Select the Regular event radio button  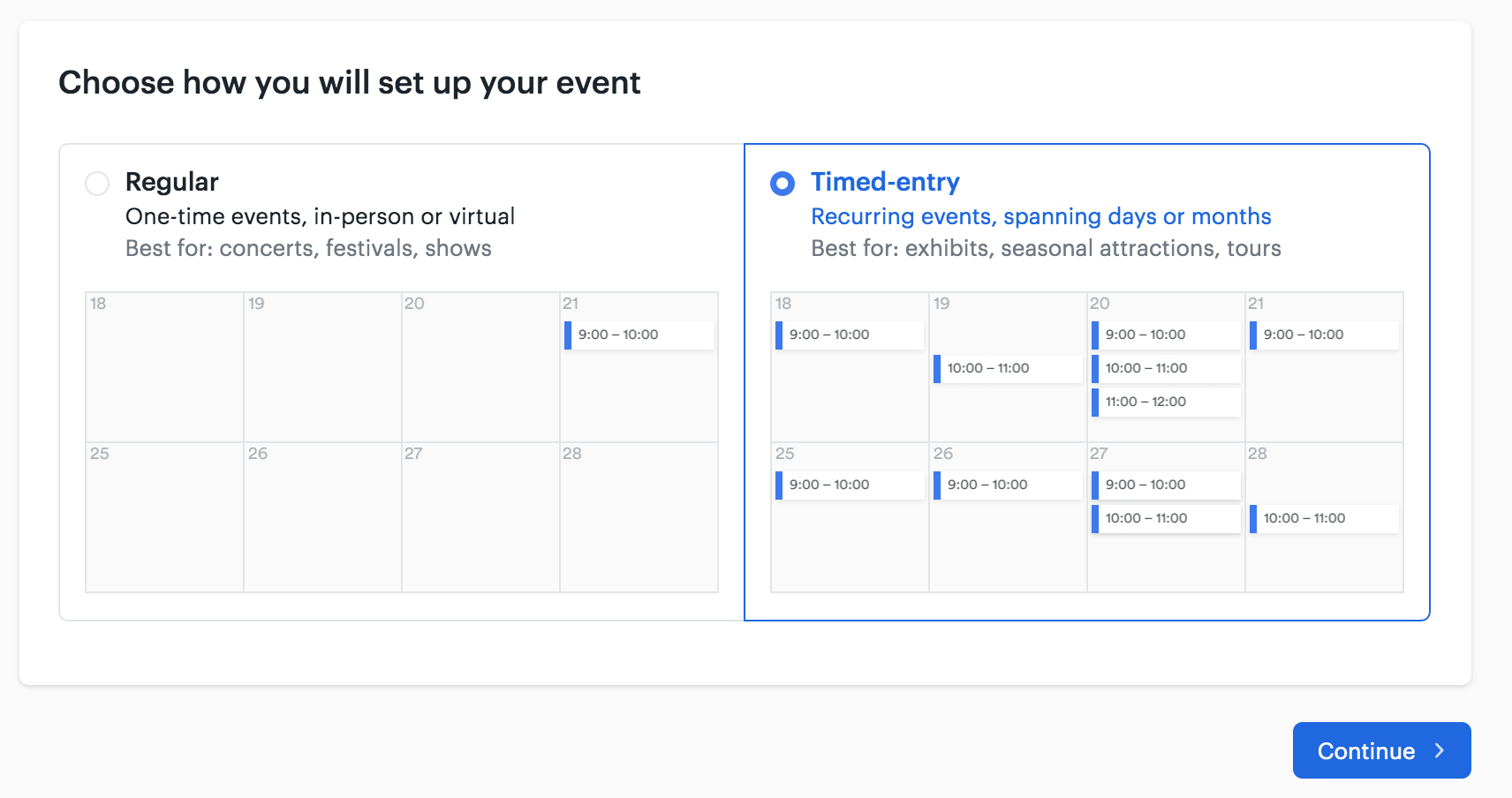[x=97, y=184]
